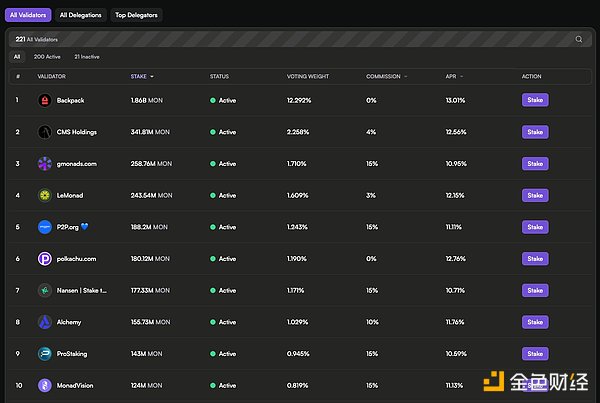This screenshot has width=600, height=403.
Task: Open the validator search icon
Action: (x=579, y=39)
